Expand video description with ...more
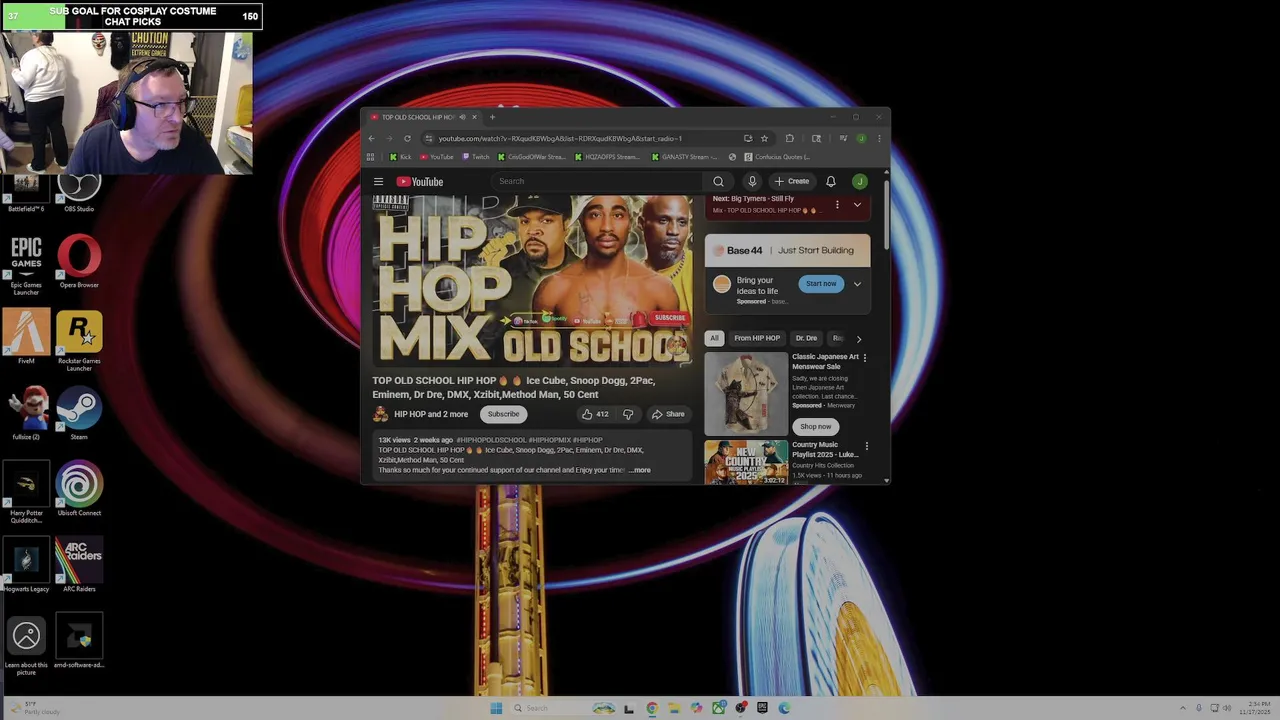The height and width of the screenshot is (720, 1280). (639, 470)
